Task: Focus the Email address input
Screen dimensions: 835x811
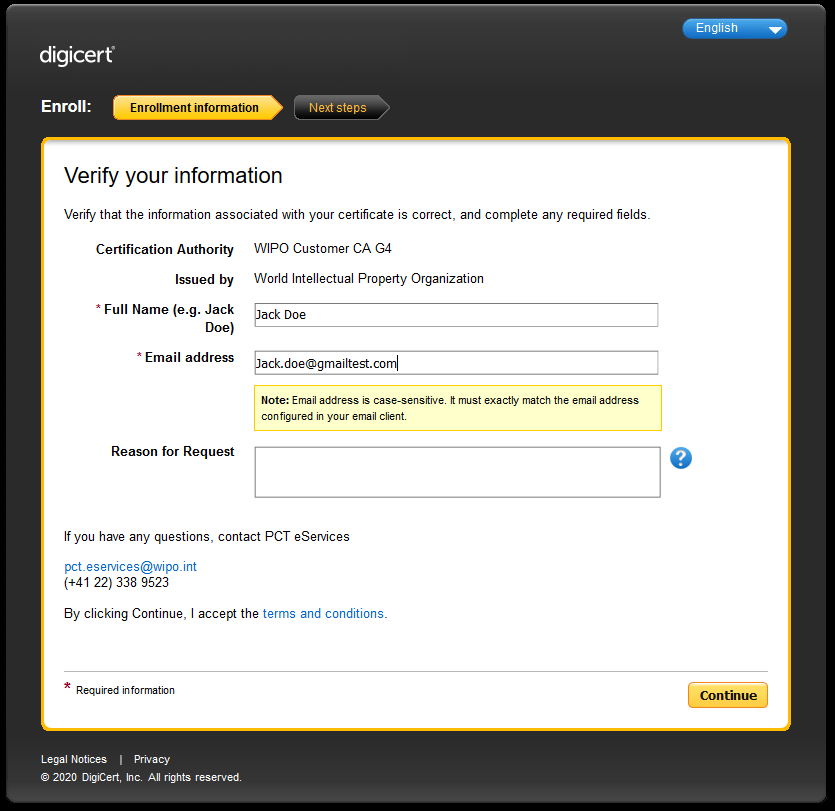Action: (x=456, y=362)
